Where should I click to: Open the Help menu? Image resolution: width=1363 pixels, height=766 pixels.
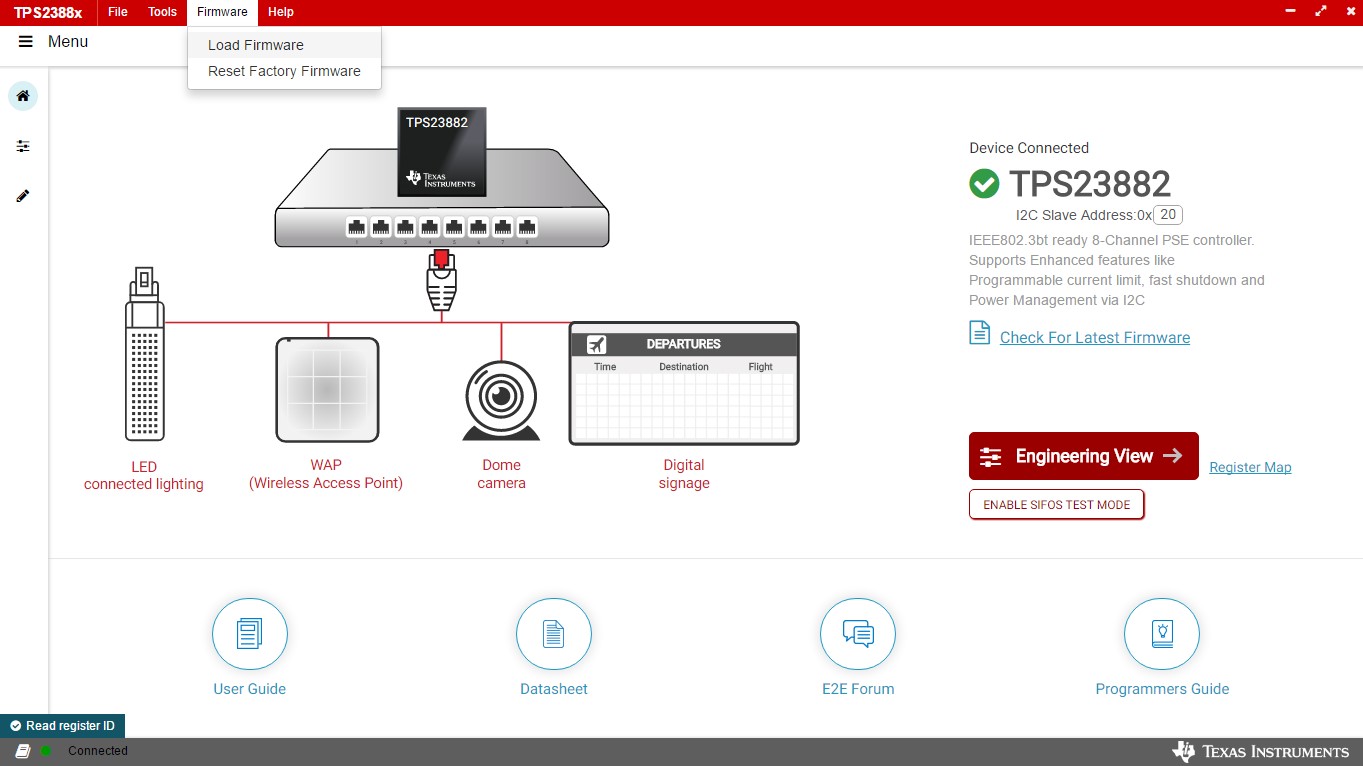pyautogui.click(x=281, y=12)
